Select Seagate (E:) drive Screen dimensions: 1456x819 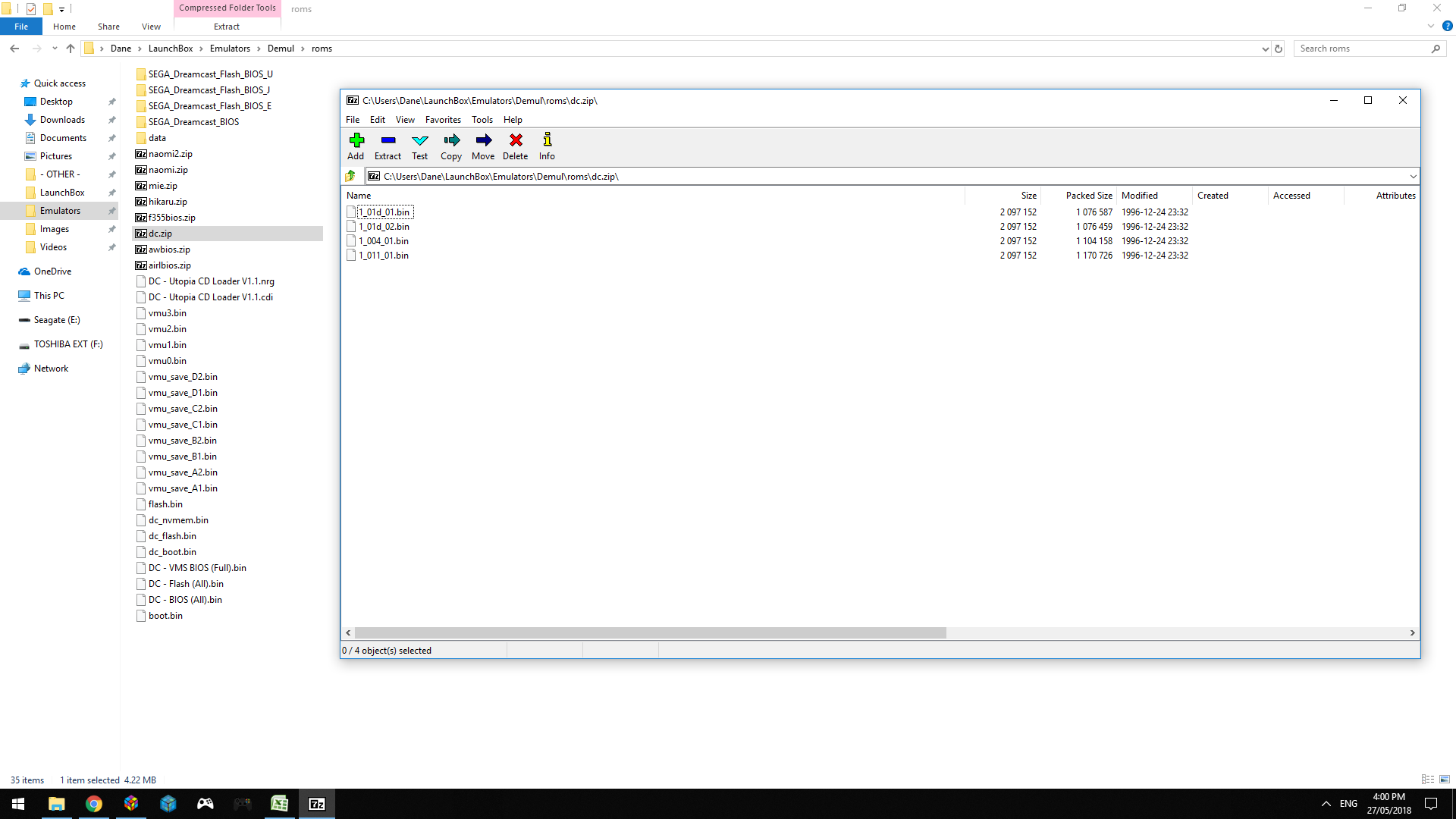click(57, 320)
